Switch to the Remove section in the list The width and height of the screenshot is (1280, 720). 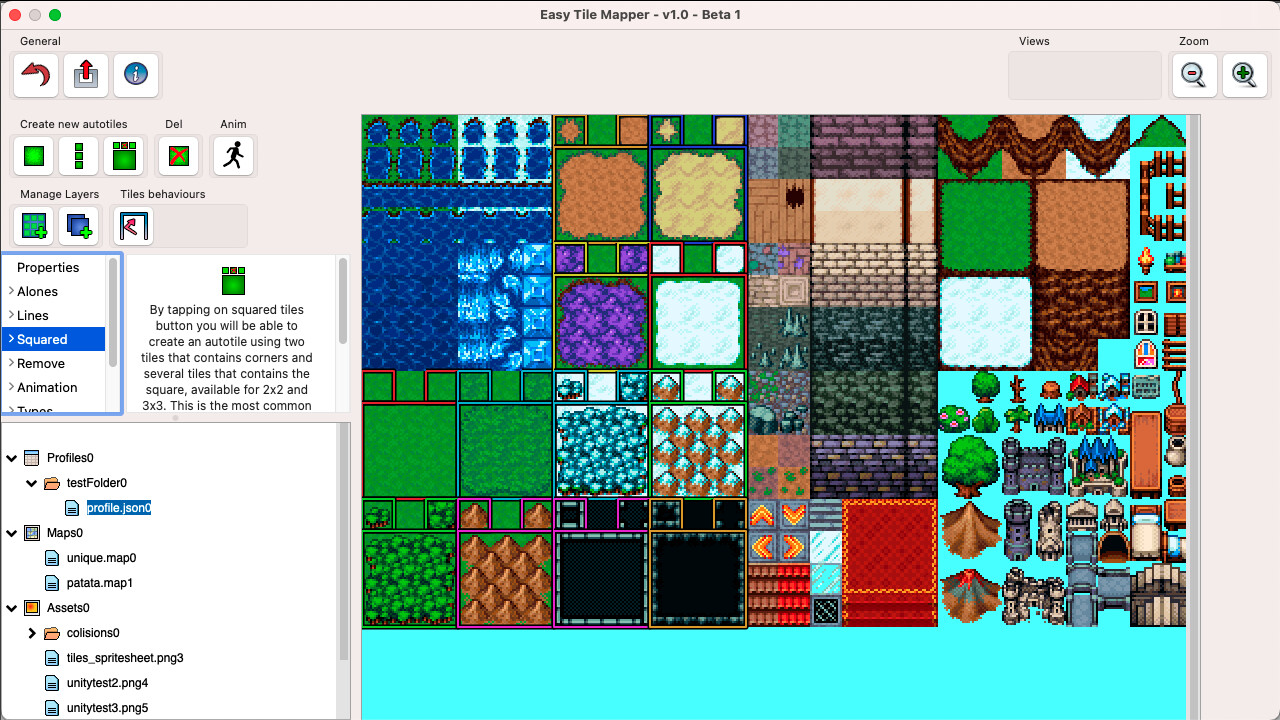(40, 363)
